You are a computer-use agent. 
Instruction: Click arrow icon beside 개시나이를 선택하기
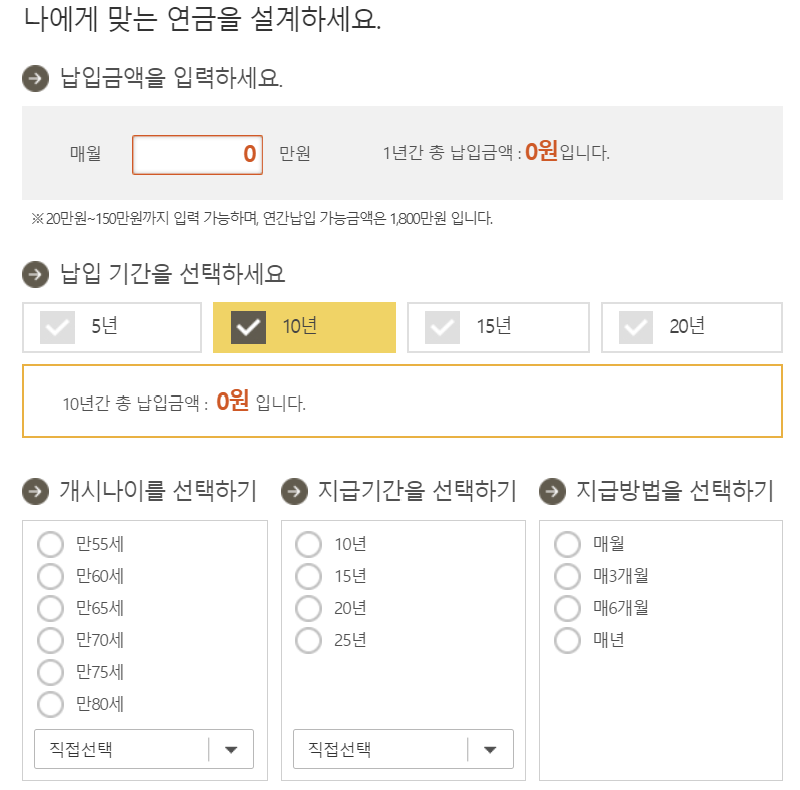coord(35,491)
